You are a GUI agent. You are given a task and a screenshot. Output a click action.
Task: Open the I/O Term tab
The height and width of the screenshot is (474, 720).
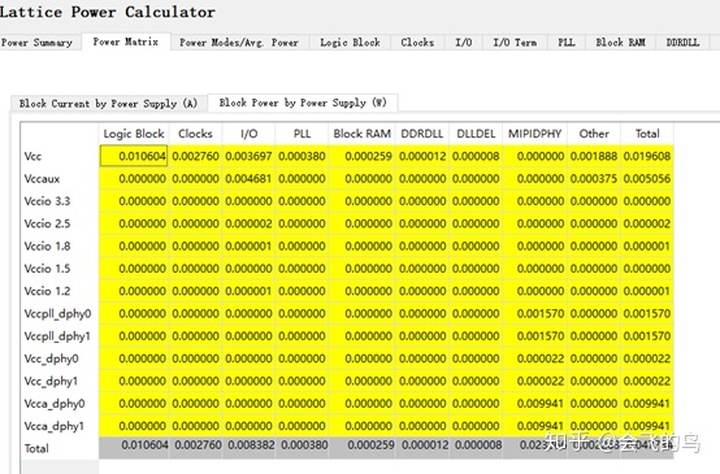click(x=515, y=42)
